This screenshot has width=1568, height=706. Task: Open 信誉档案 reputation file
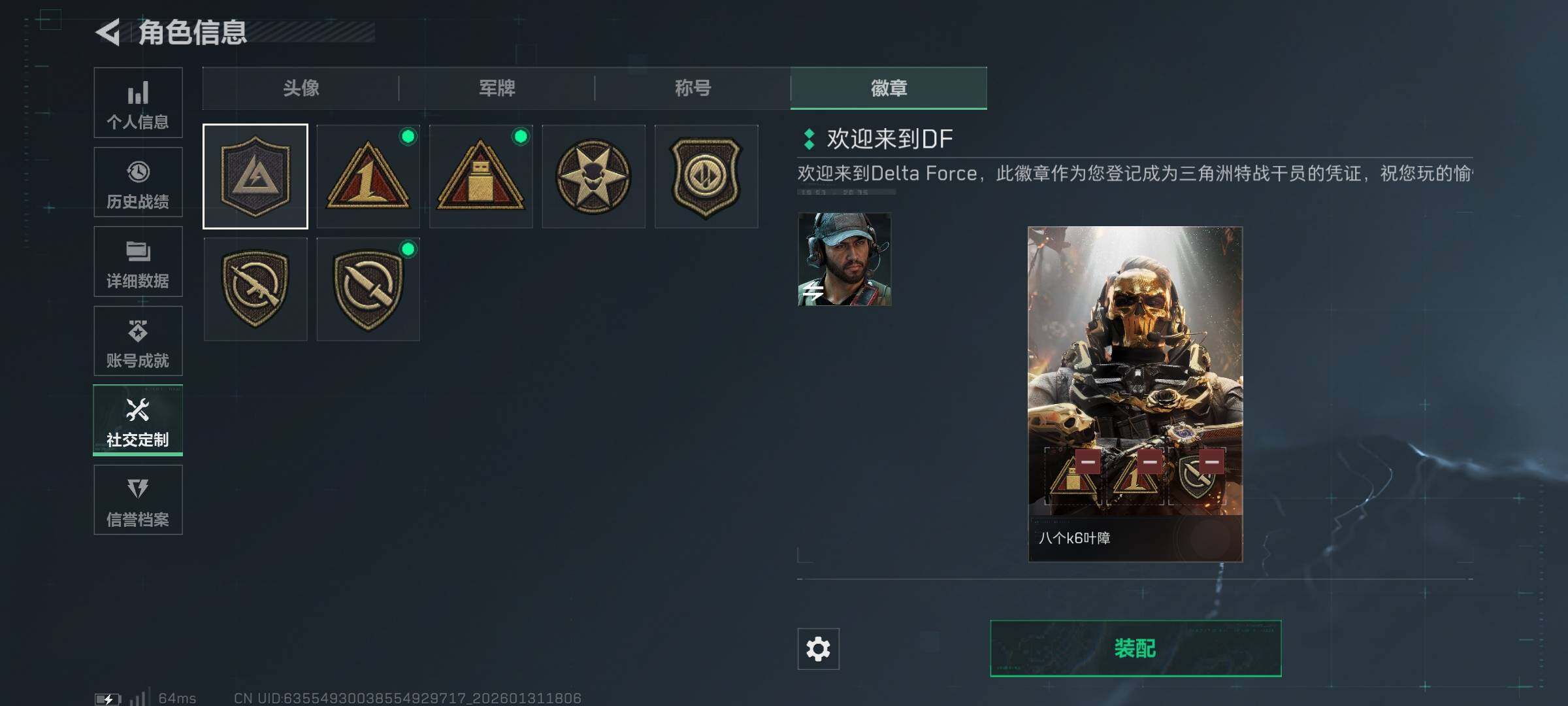click(x=138, y=500)
